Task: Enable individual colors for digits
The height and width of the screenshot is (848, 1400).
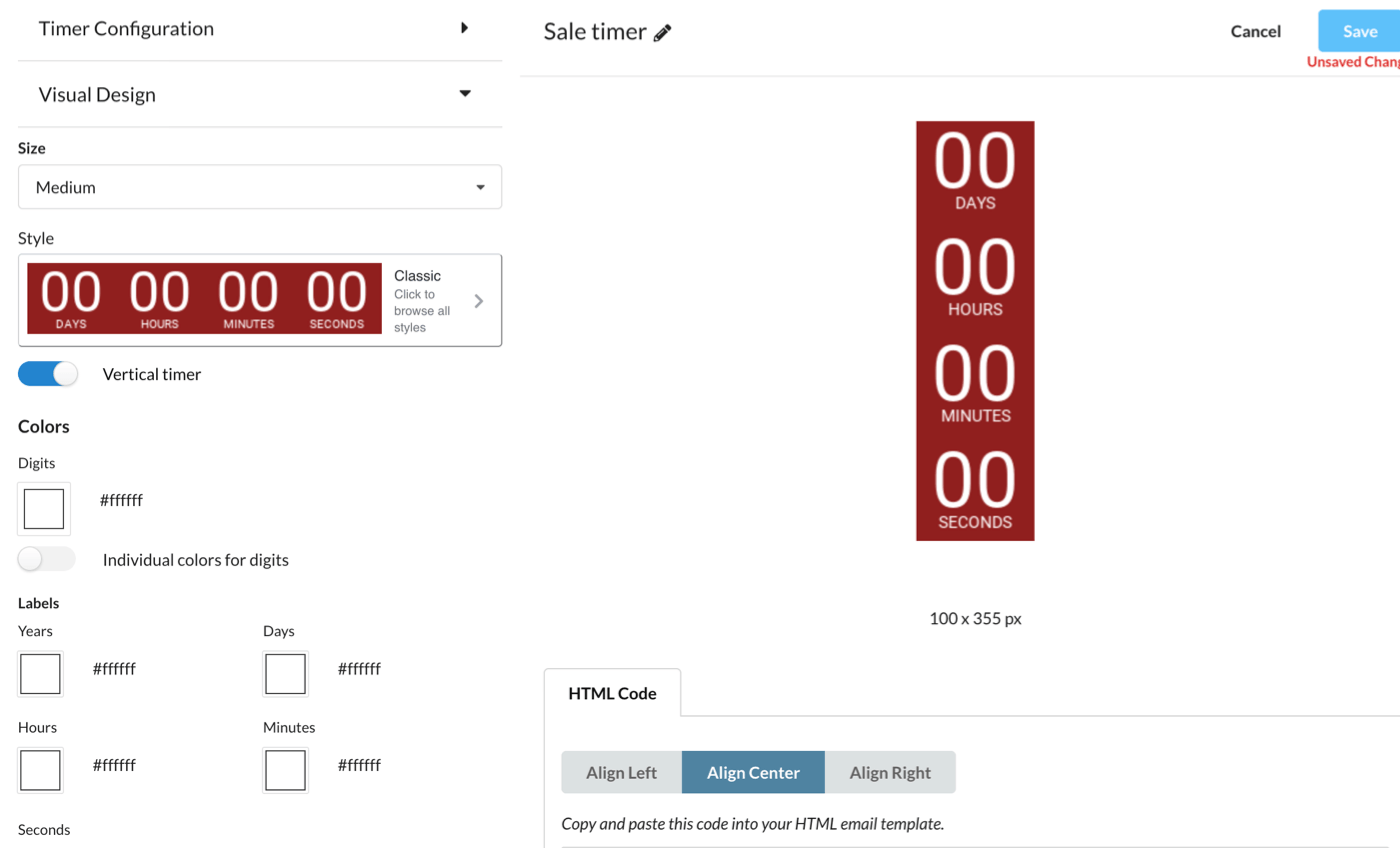Action: (47, 559)
